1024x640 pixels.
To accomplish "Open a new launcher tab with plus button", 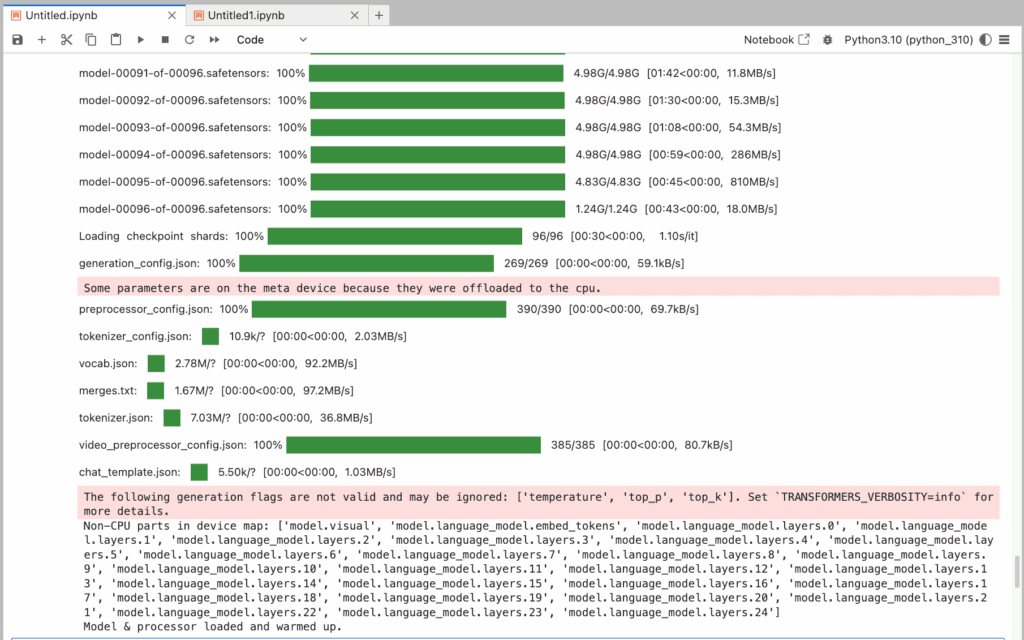I will pos(379,15).
